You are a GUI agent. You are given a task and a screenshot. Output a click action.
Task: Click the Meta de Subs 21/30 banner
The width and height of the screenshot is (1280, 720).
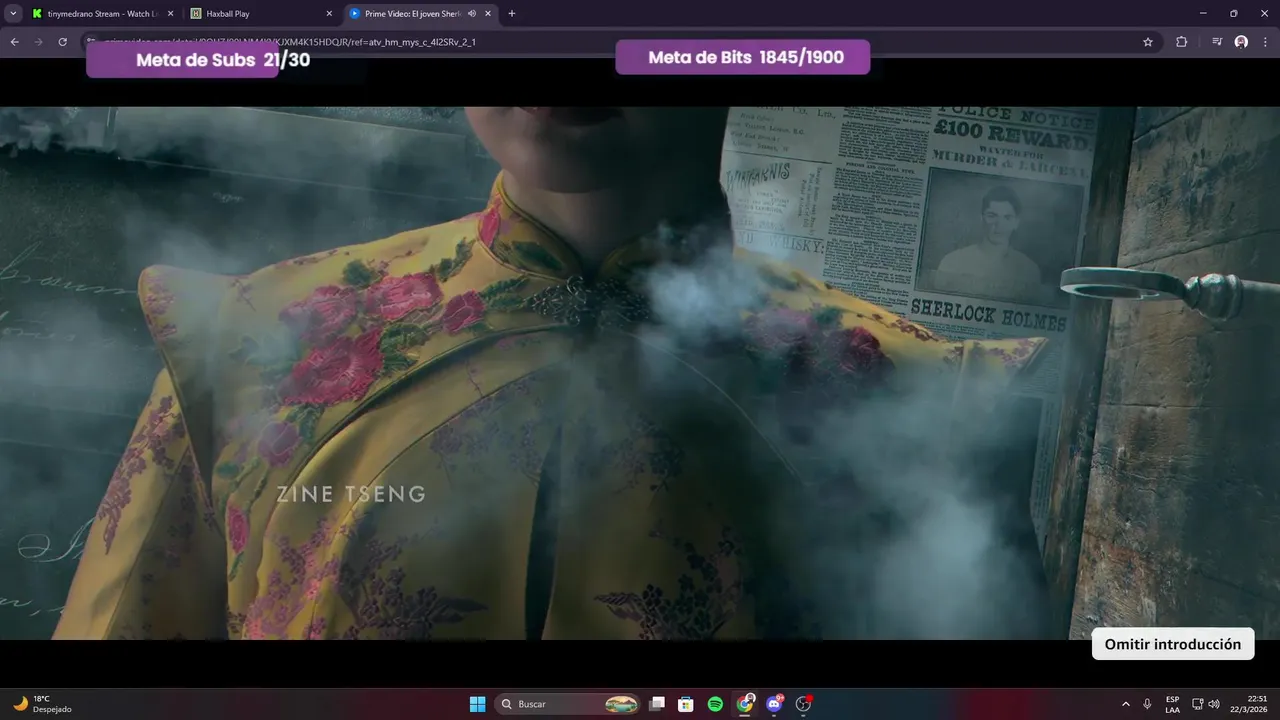[x=222, y=59]
